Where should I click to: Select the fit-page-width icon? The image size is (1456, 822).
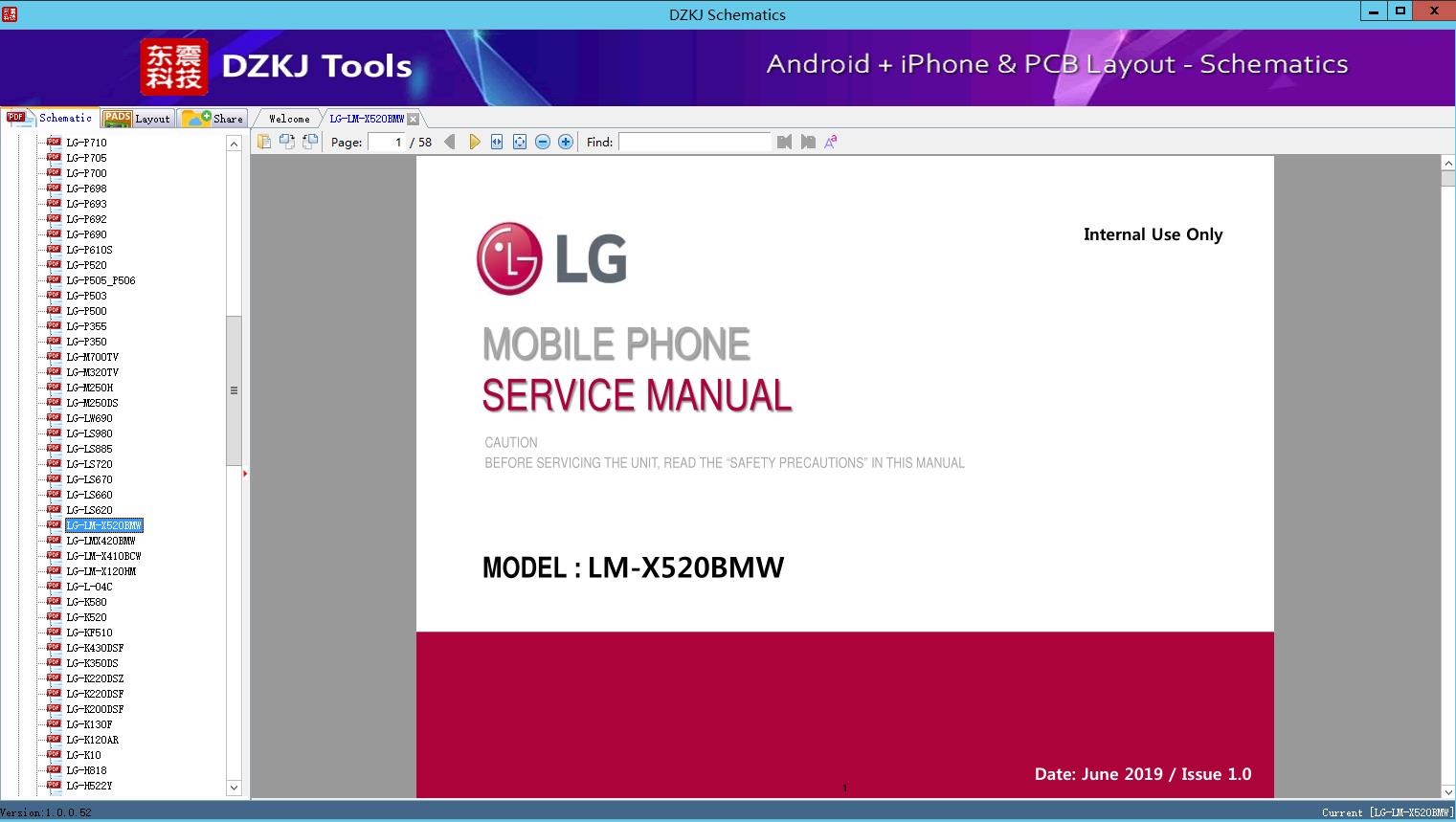497,141
